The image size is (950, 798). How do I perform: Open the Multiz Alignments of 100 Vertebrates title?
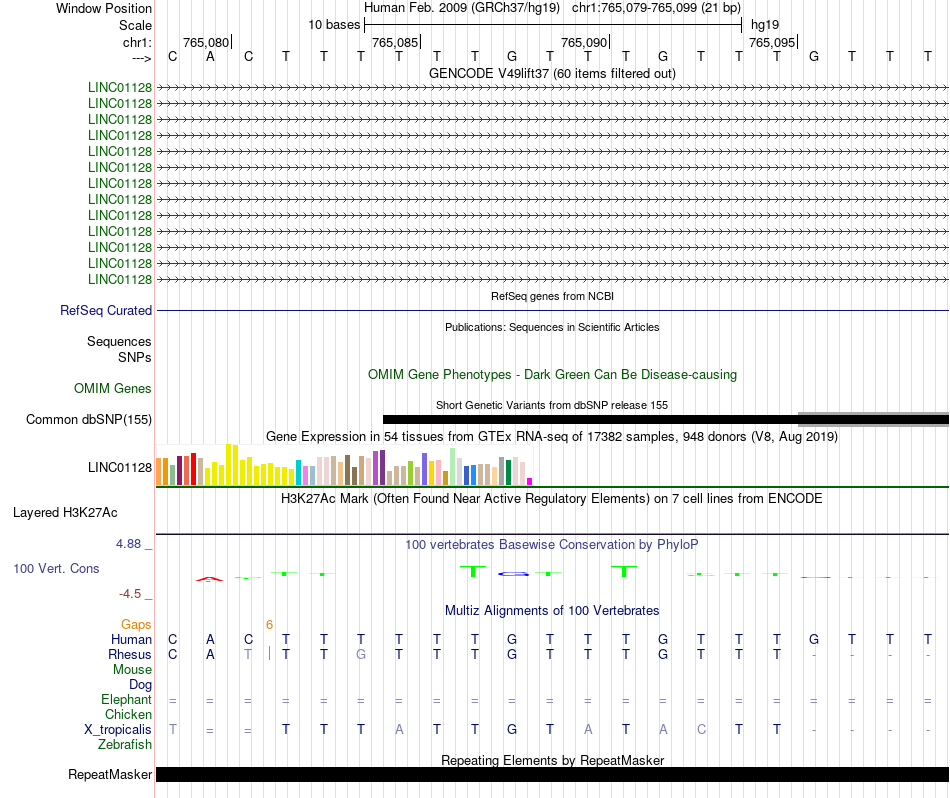pos(552,611)
